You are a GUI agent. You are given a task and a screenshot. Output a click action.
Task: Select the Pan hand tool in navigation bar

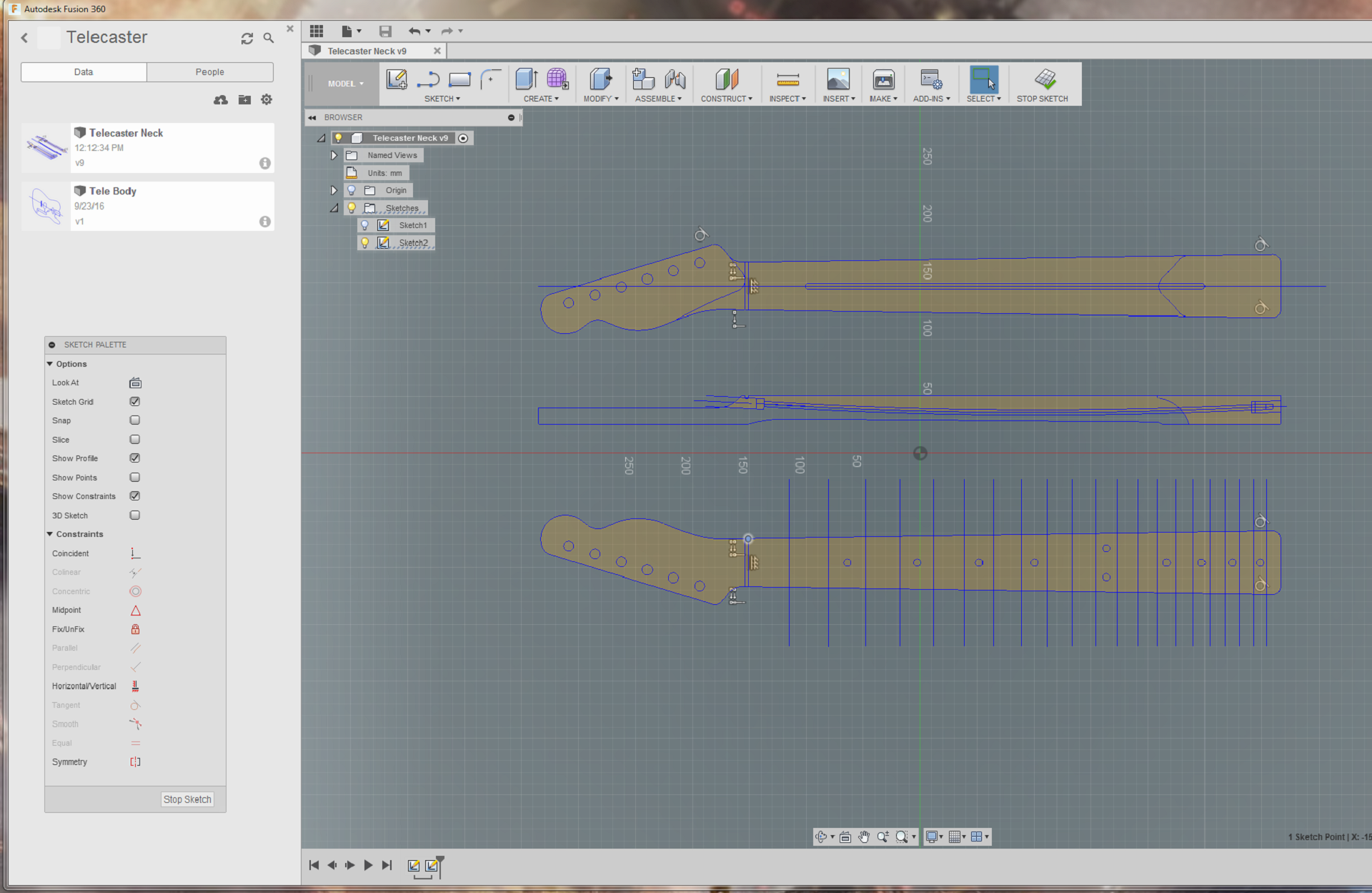click(x=864, y=837)
